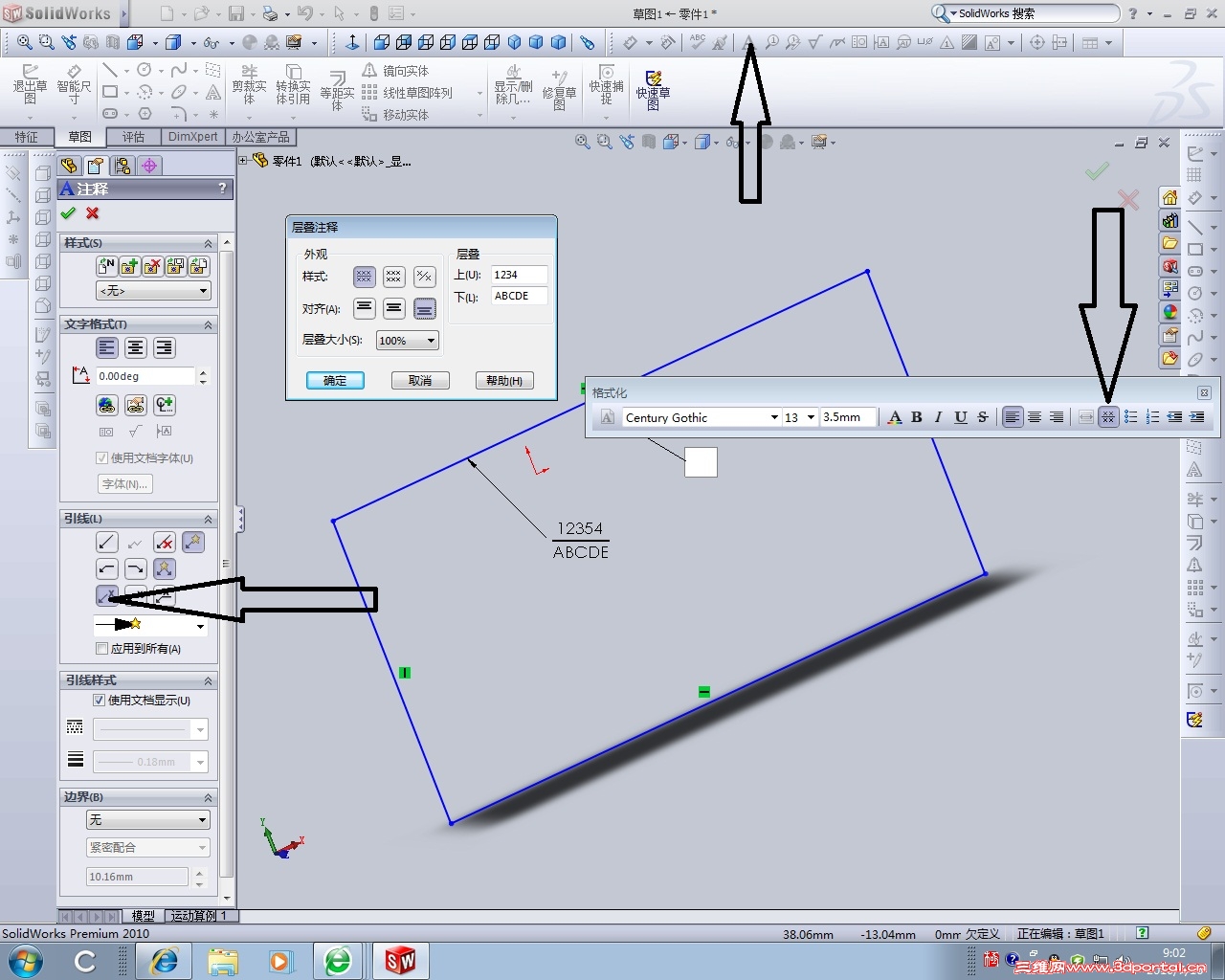1225x980 pixels.
Task: Click the 下(L) input field with ABCDE
Action: (x=520, y=297)
